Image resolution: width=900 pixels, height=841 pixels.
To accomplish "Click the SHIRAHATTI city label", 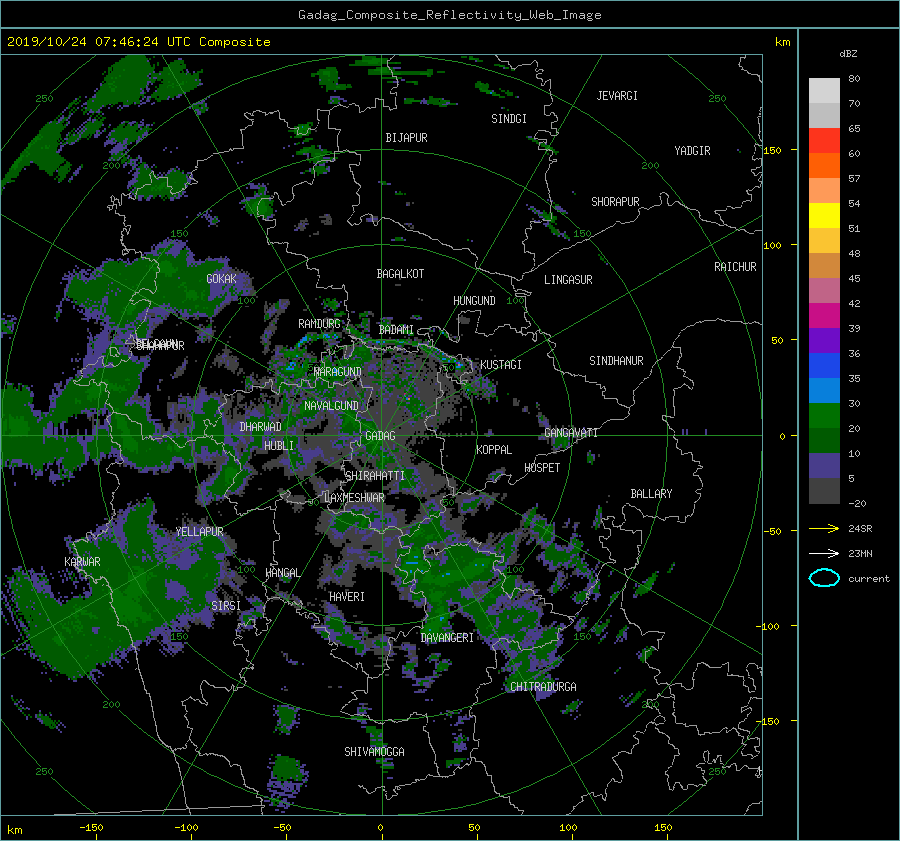I will [375, 476].
